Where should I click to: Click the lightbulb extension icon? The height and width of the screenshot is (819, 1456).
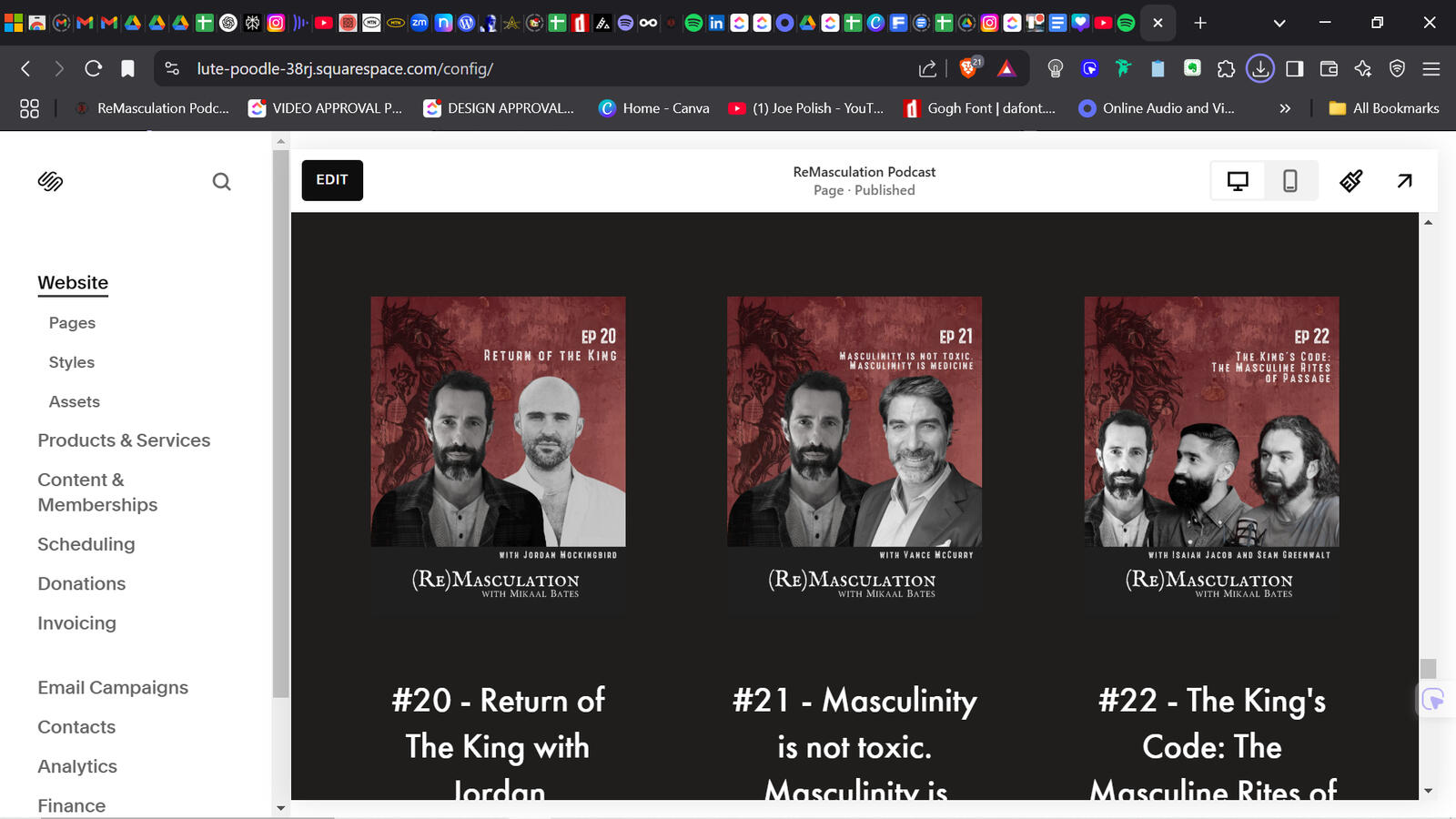click(x=1056, y=68)
